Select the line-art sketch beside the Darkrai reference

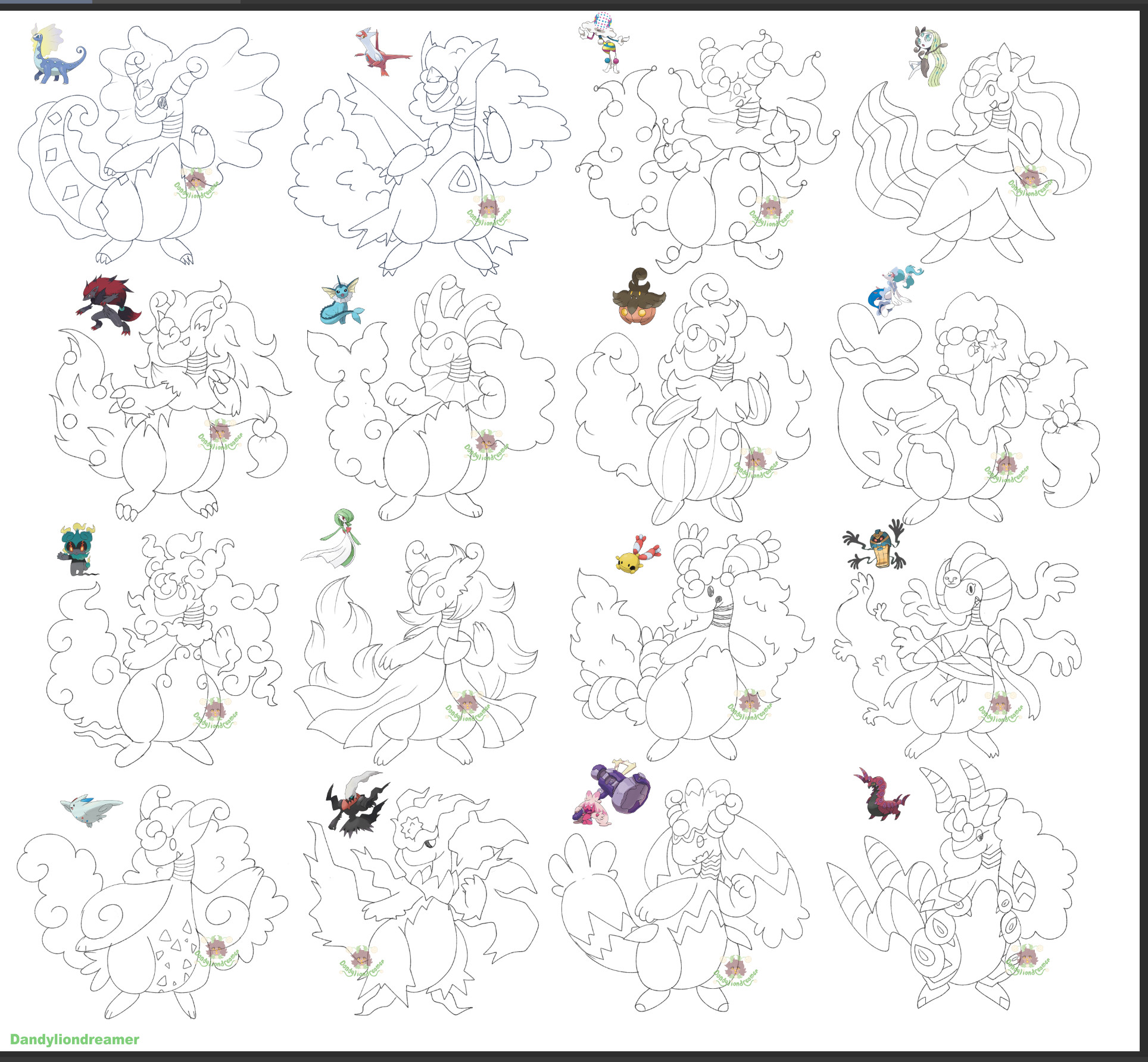click(422, 902)
